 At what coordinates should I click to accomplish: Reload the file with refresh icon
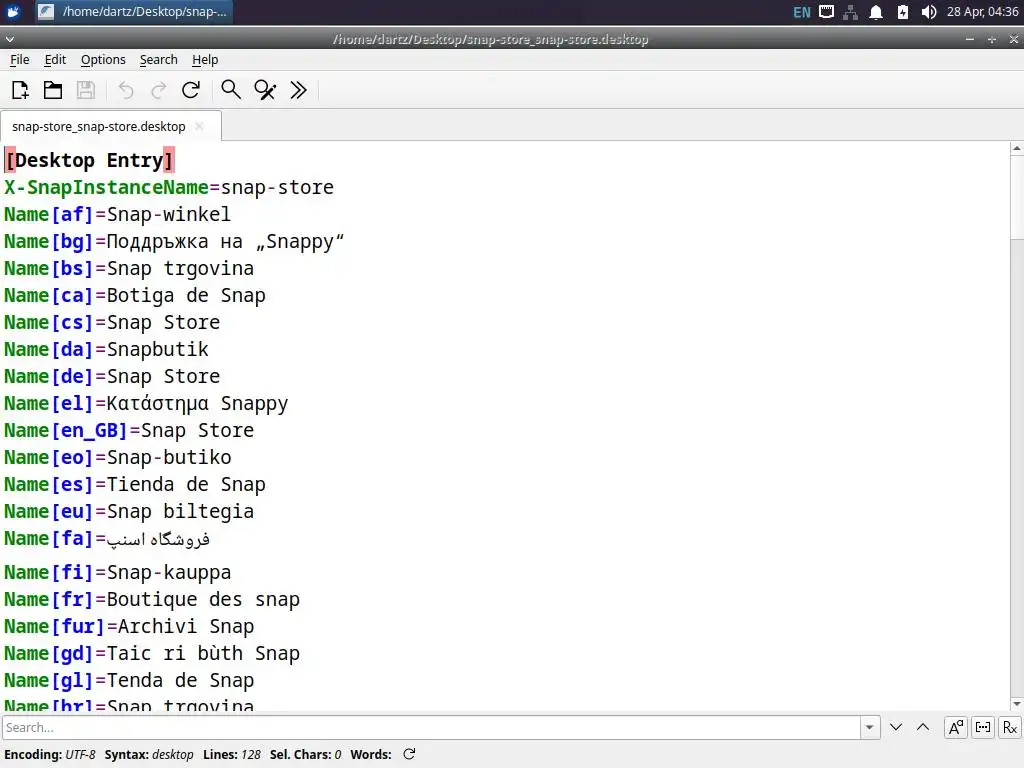(191, 90)
